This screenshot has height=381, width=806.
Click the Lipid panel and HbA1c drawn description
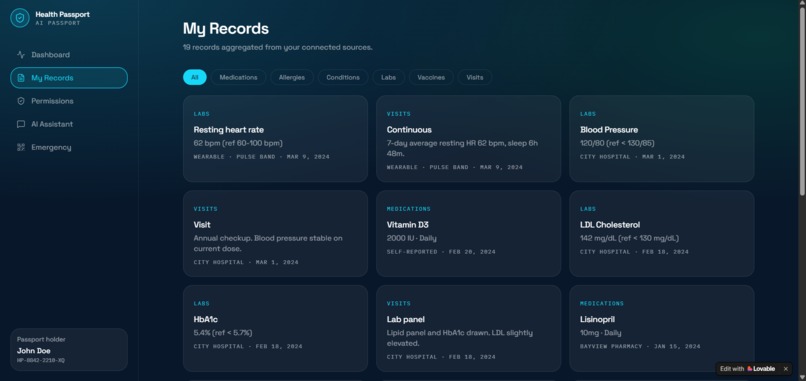460,338
